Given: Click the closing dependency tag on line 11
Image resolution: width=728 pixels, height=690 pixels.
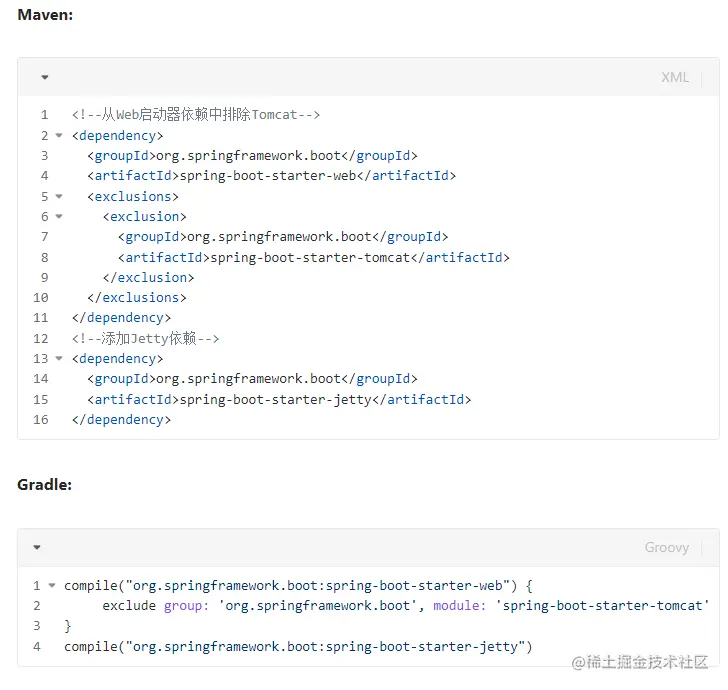Looking at the screenshot, I should (122, 318).
